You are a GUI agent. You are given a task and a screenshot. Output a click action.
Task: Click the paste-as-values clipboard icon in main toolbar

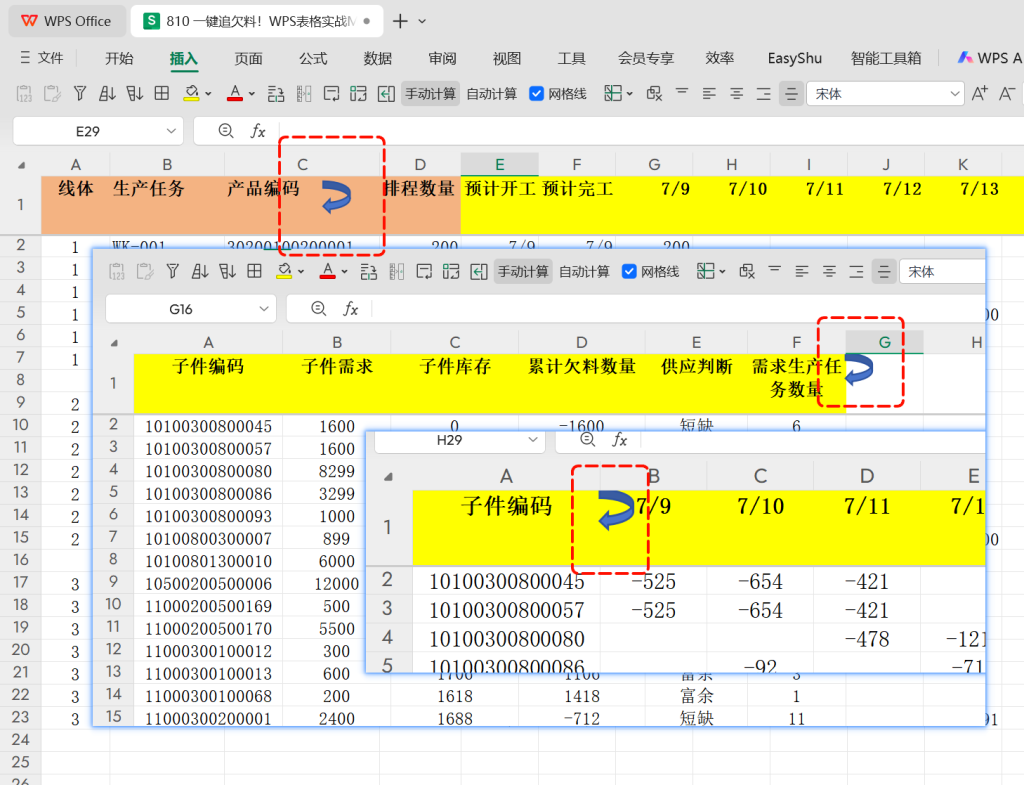click(24, 93)
